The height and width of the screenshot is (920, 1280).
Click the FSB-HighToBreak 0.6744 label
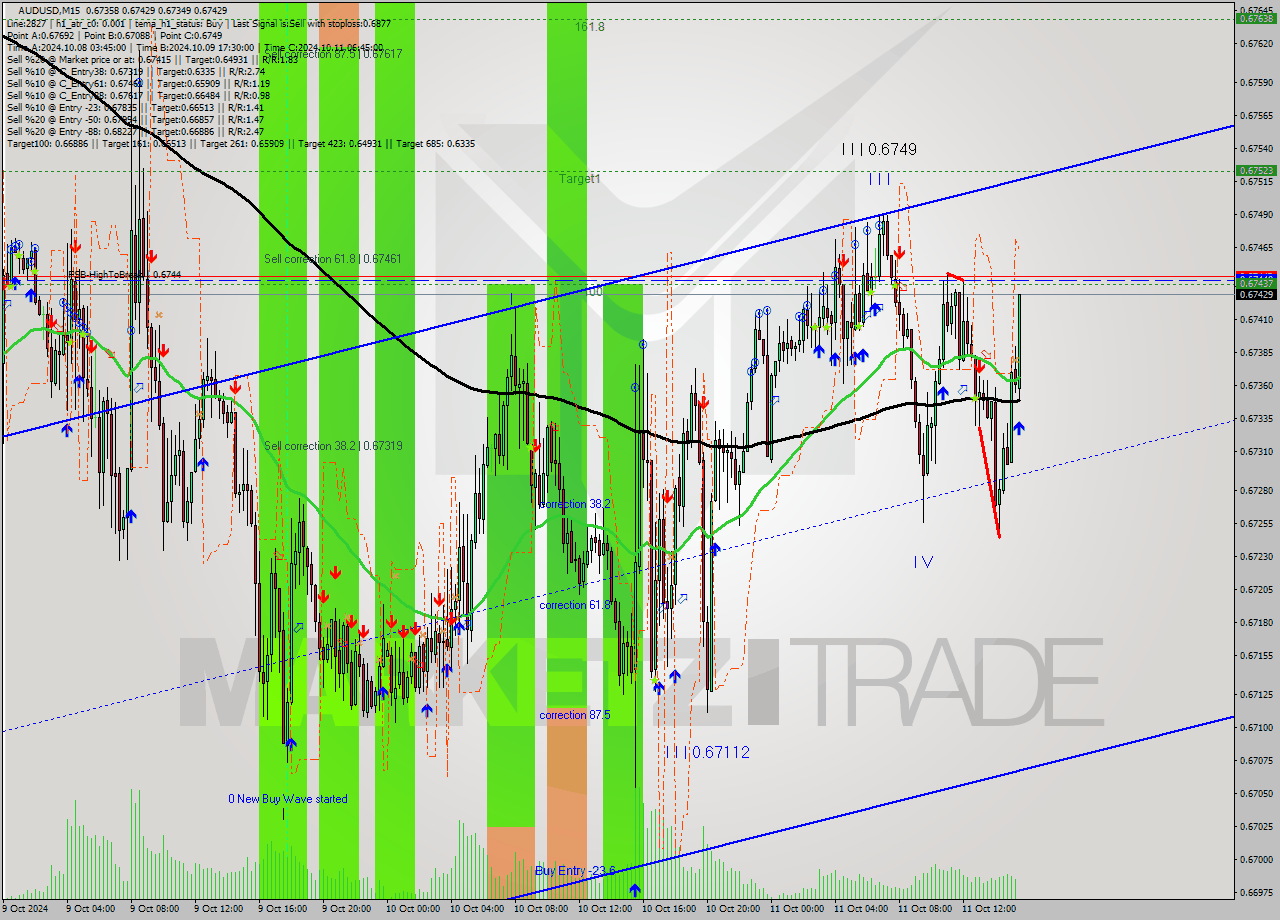coord(124,274)
